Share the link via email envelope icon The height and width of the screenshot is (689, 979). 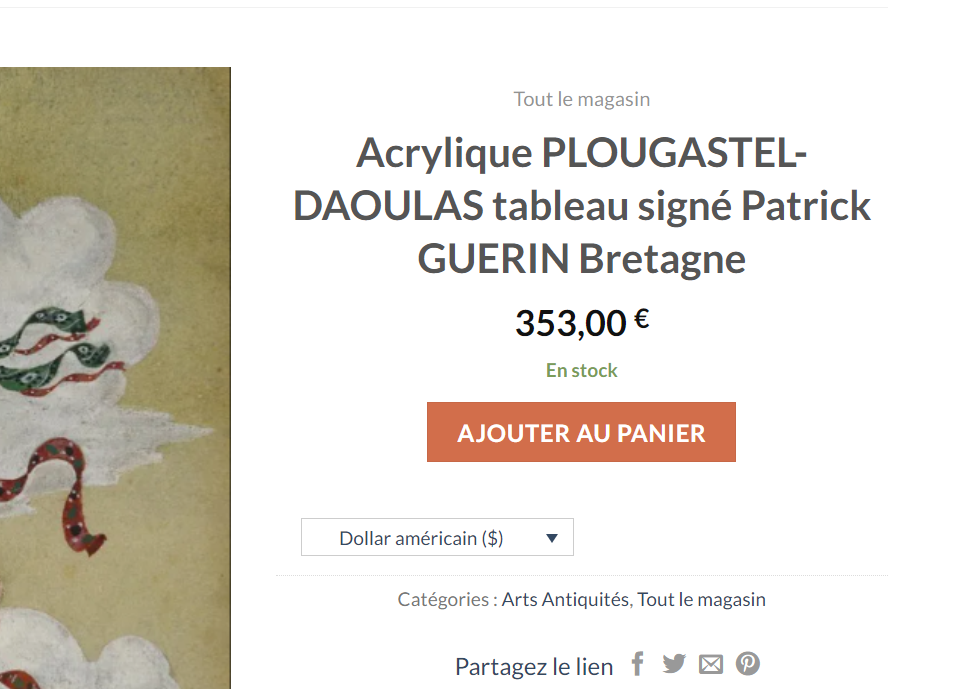click(x=711, y=665)
